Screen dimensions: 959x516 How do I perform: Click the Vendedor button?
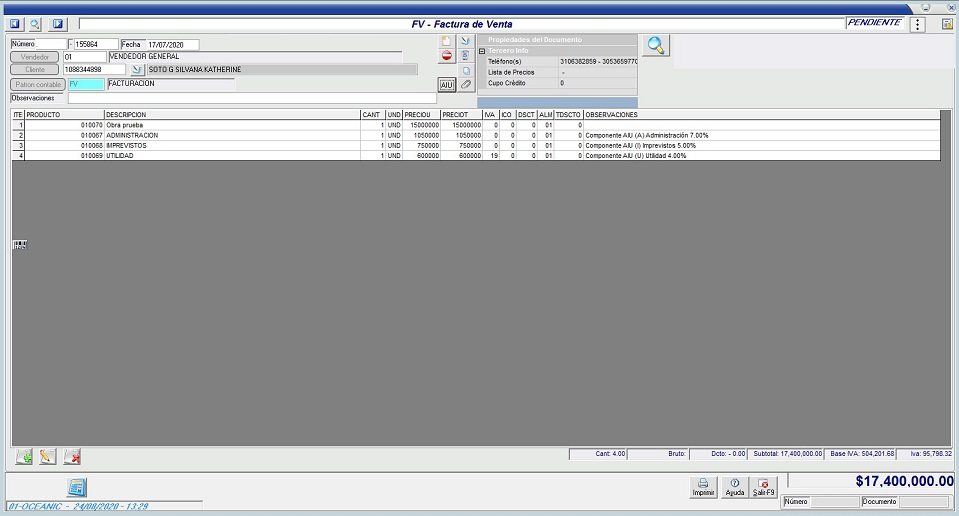tap(35, 57)
